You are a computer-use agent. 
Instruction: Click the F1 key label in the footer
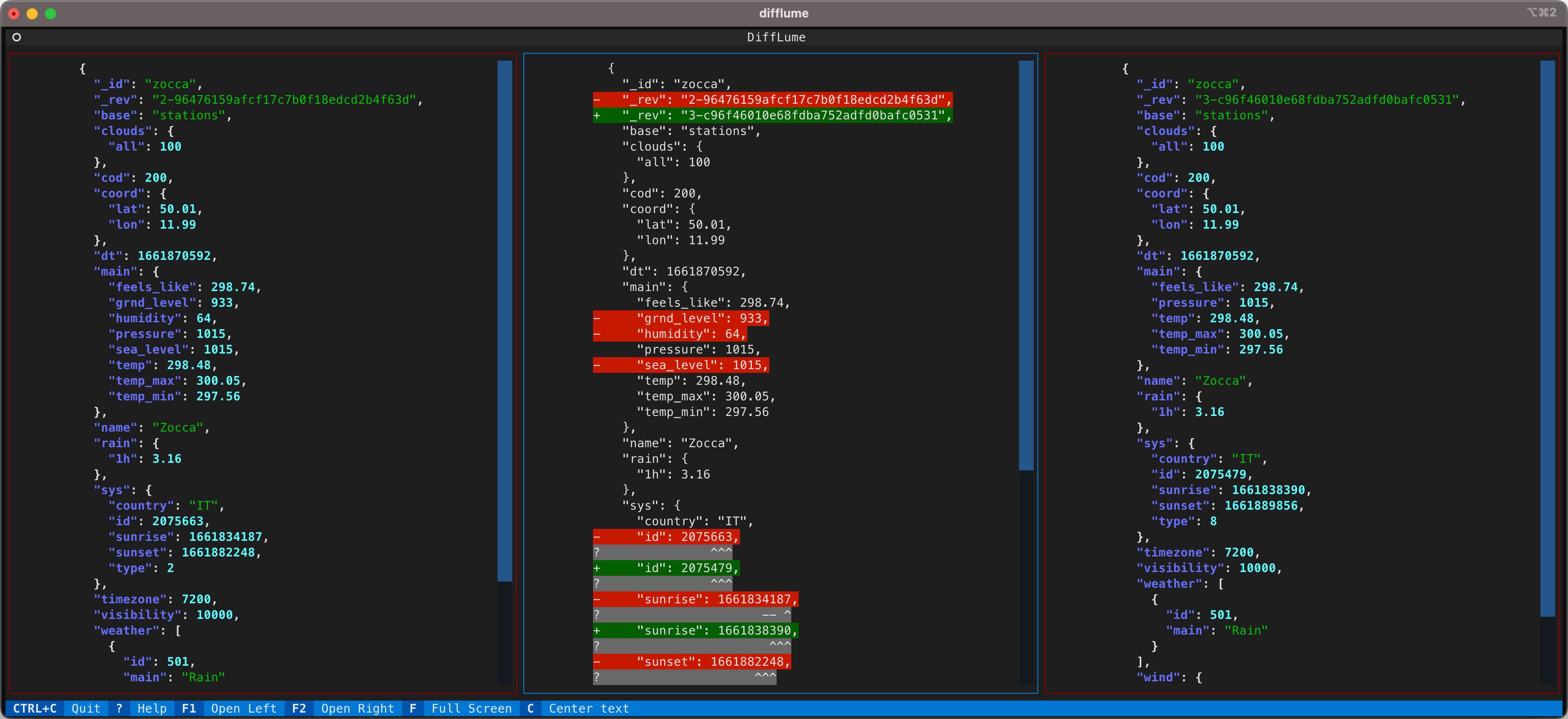[x=189, y=708]
